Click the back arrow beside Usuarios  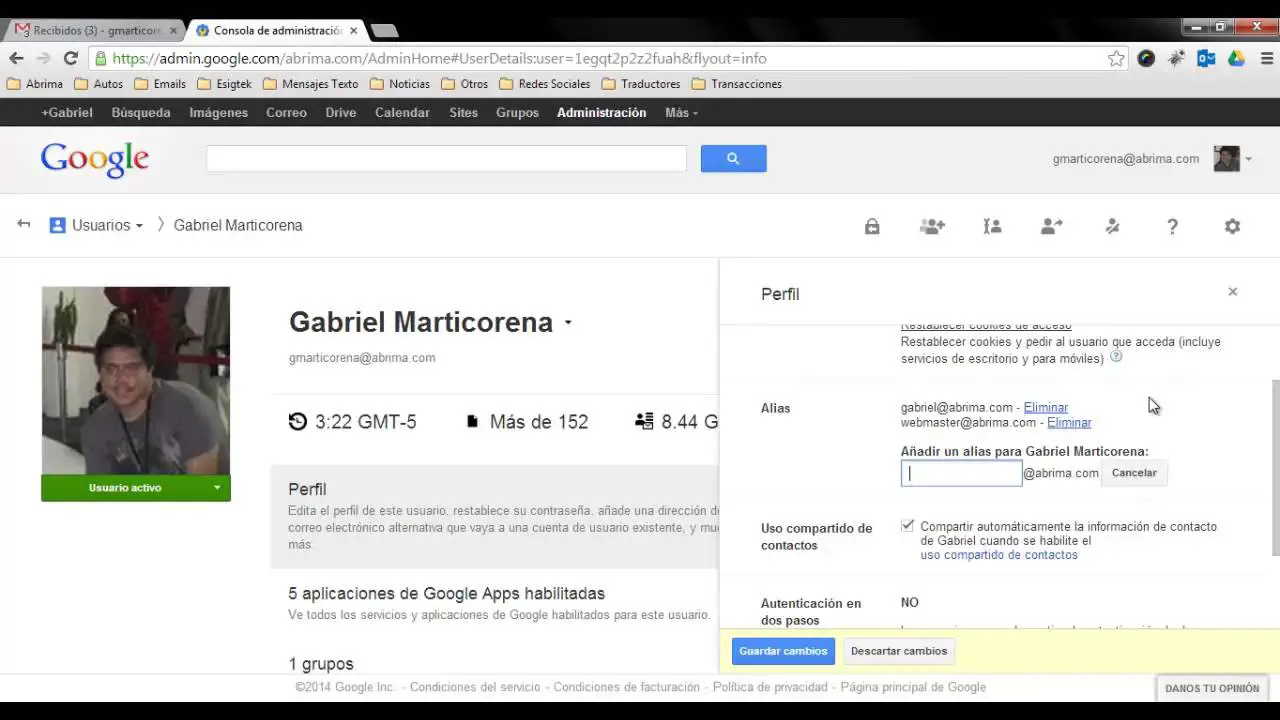(23, 224)
